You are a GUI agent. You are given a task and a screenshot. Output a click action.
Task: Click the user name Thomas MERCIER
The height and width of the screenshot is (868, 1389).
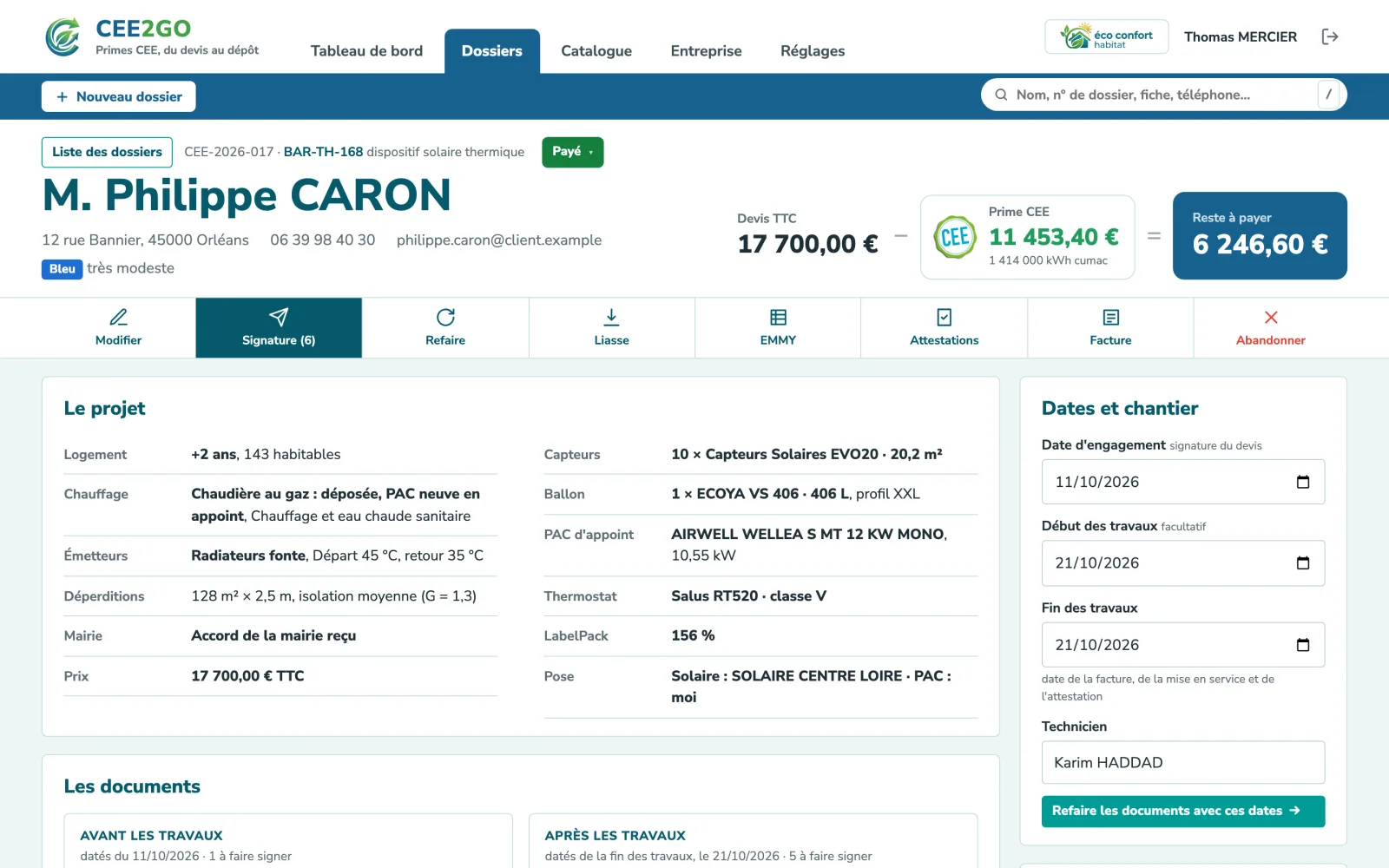[x=1241, y=36]
